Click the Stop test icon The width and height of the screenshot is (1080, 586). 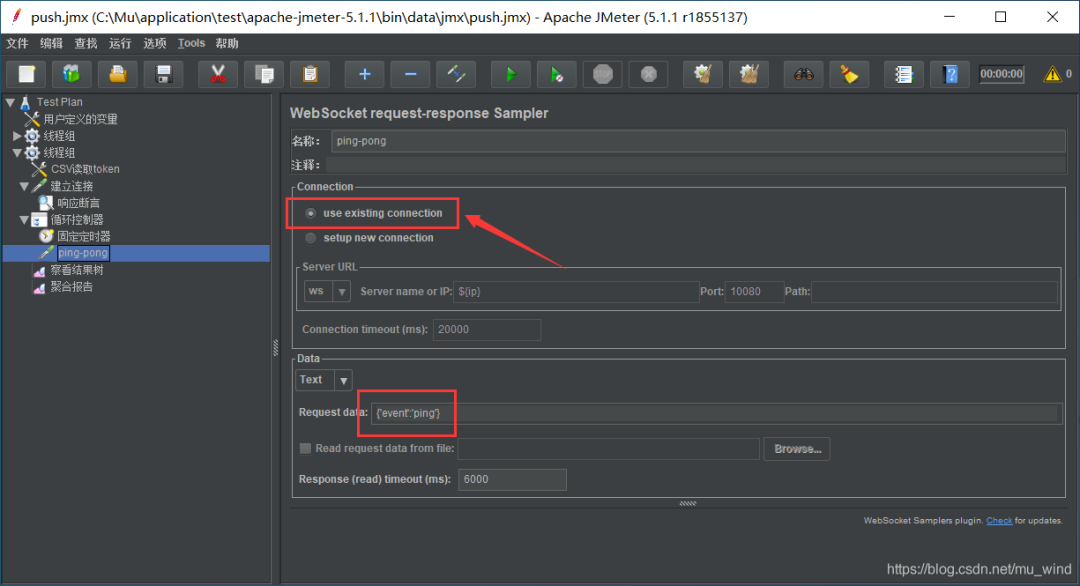[603, 74]
